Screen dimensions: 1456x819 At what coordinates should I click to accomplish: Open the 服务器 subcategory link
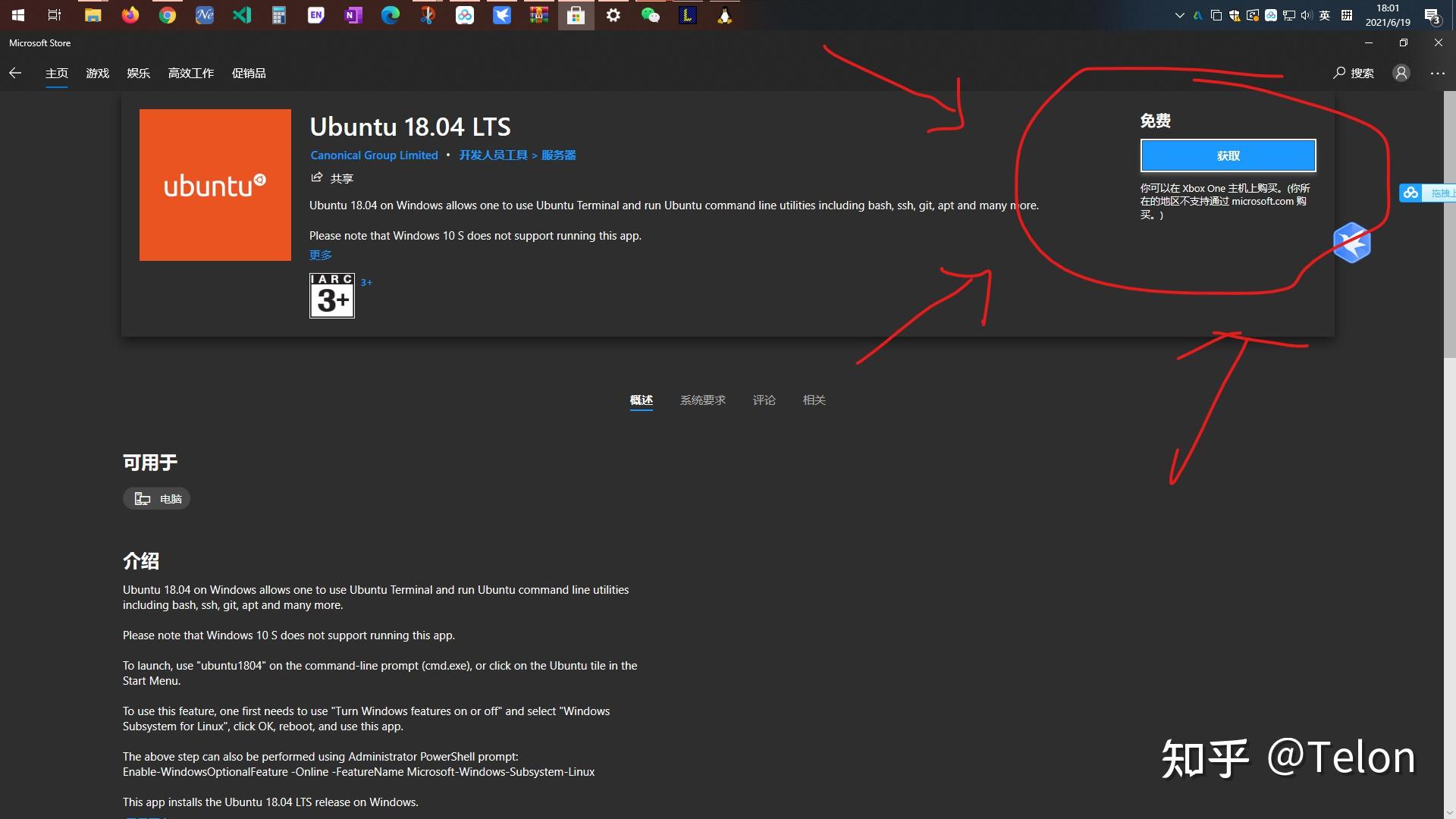[559, 155]
